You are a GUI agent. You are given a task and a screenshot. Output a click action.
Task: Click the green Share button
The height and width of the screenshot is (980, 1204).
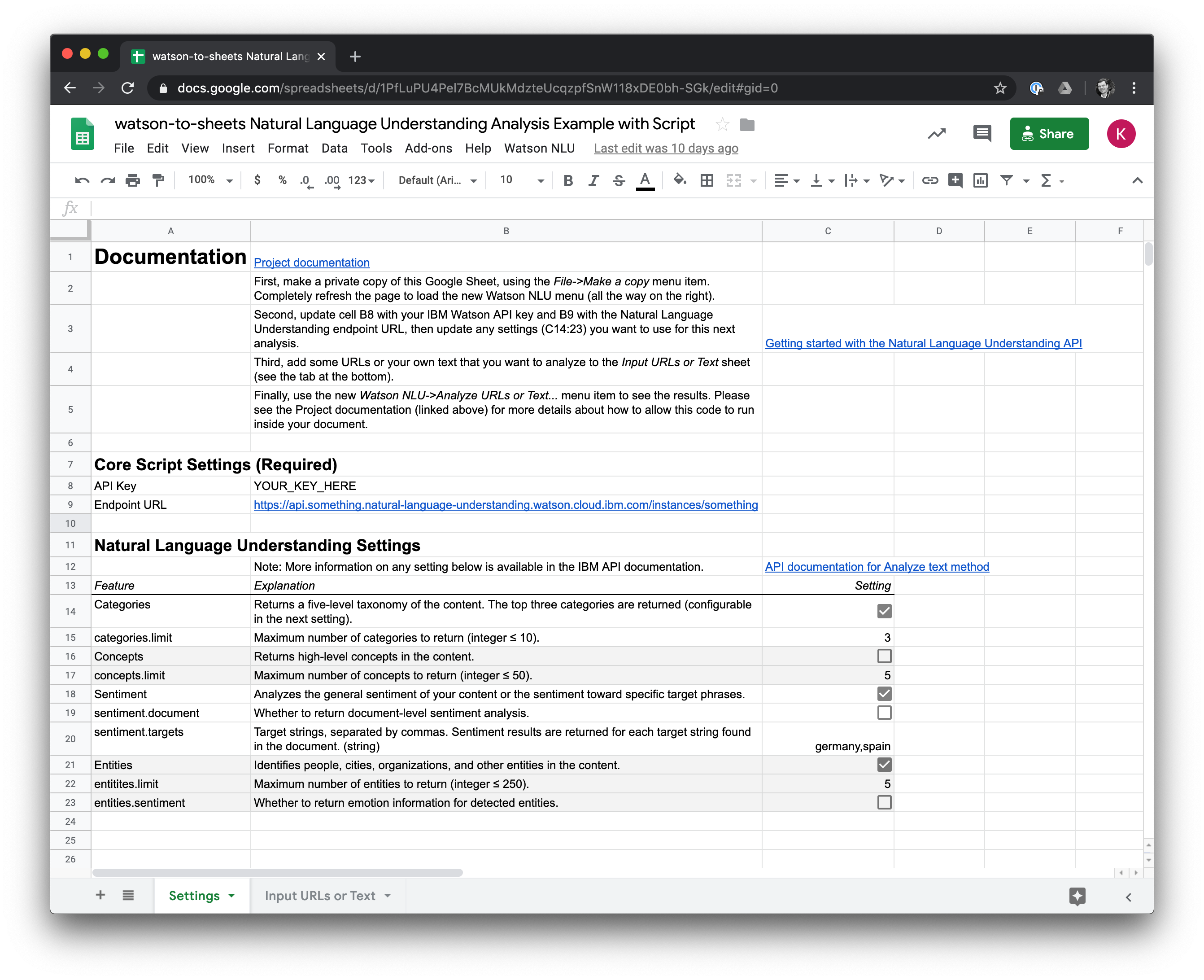coord(1049,134)
